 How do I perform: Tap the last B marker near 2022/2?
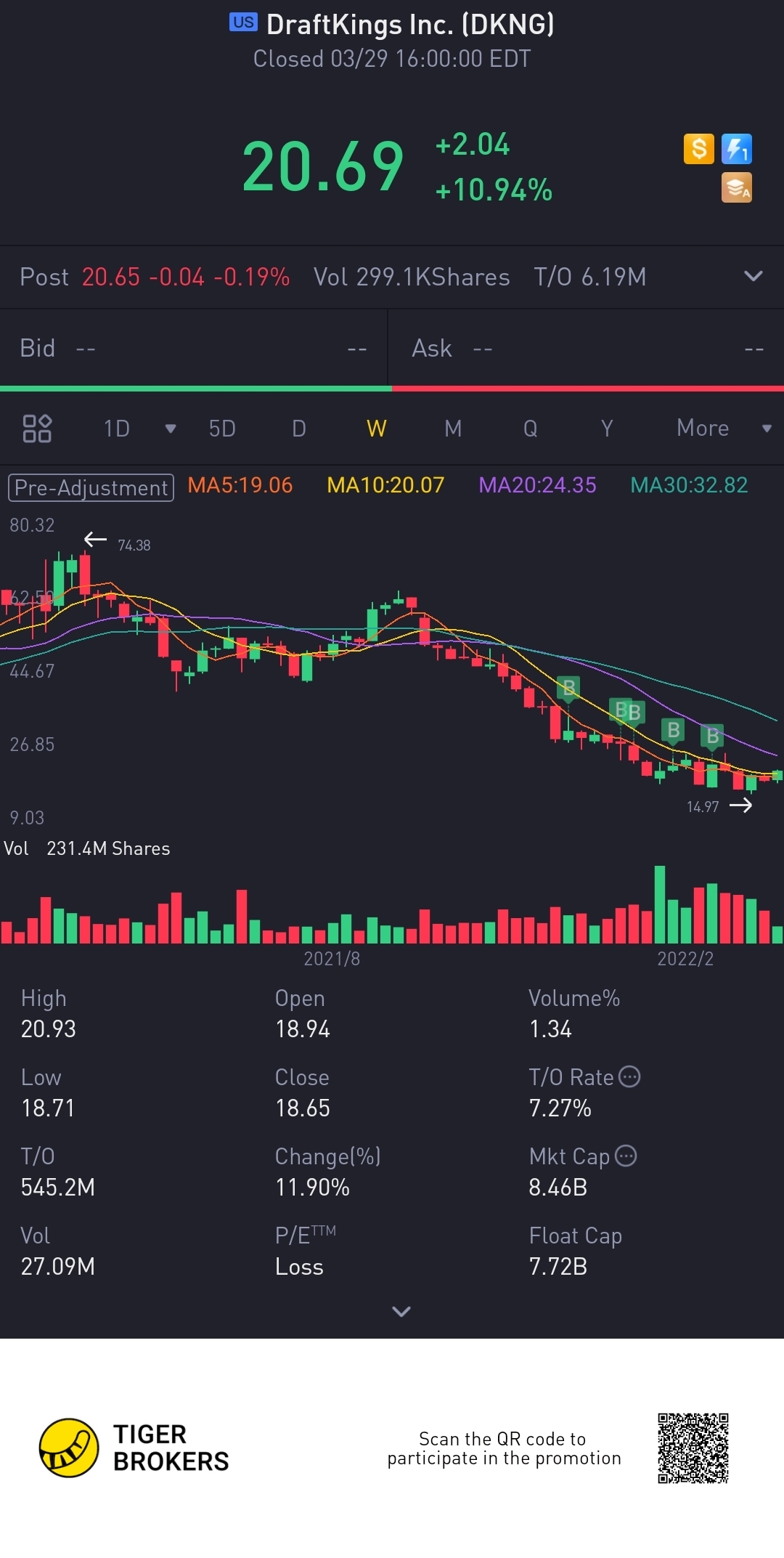712,737
